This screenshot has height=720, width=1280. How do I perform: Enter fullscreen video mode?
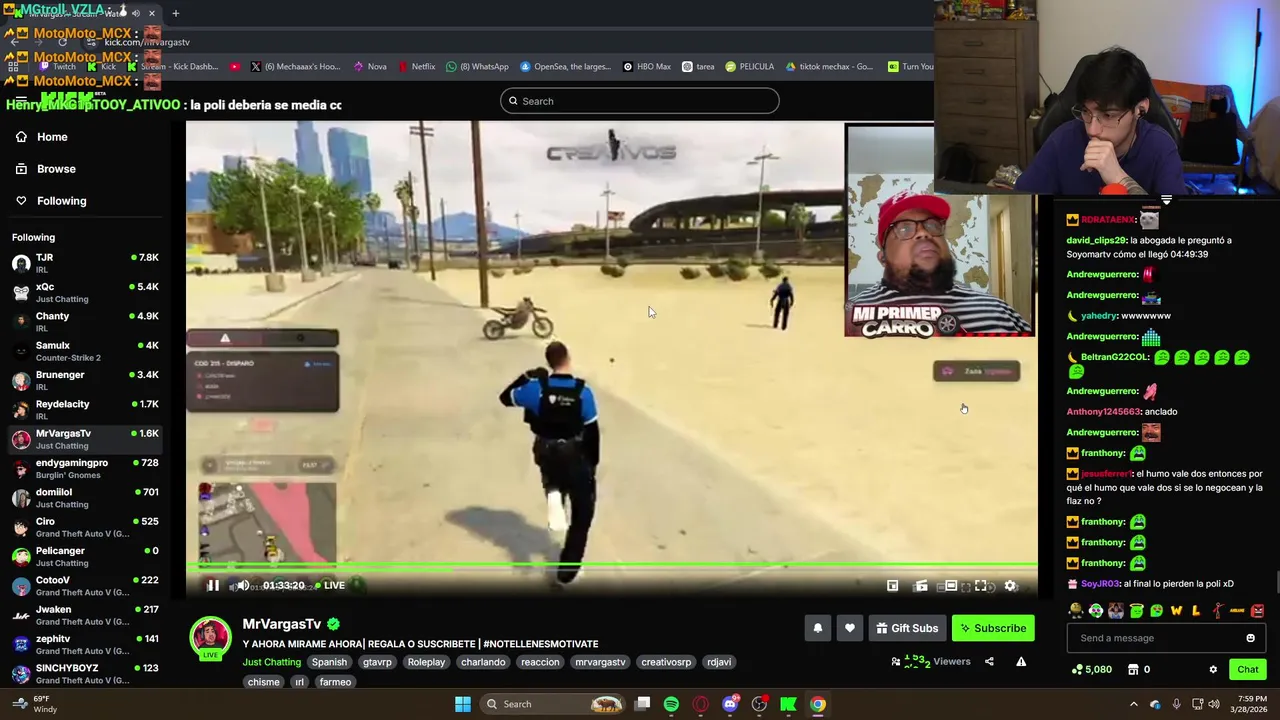pyautogui.click(x=981, y=586)
